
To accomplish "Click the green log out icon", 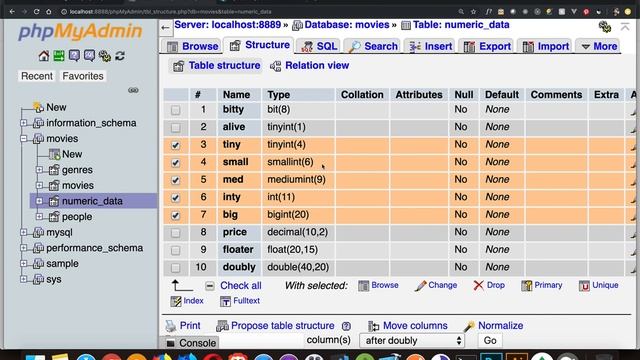I will (x=59, y=56).
